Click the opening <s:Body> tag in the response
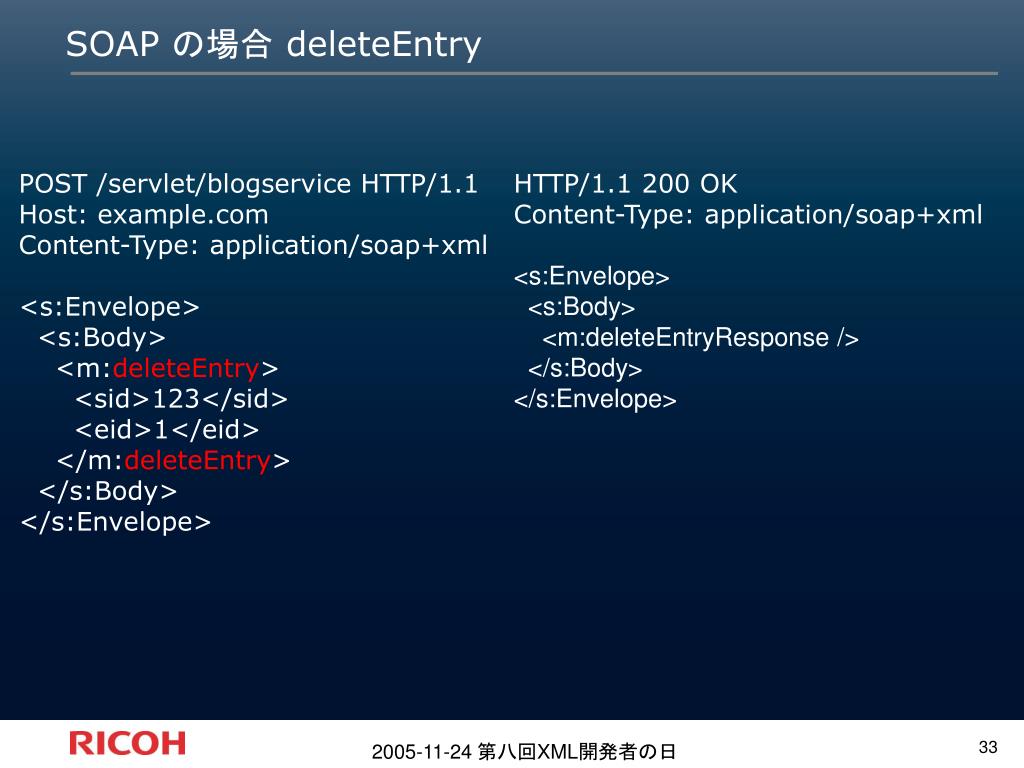Viewport: 1024px width, 768px height. (x=581, y=308)
